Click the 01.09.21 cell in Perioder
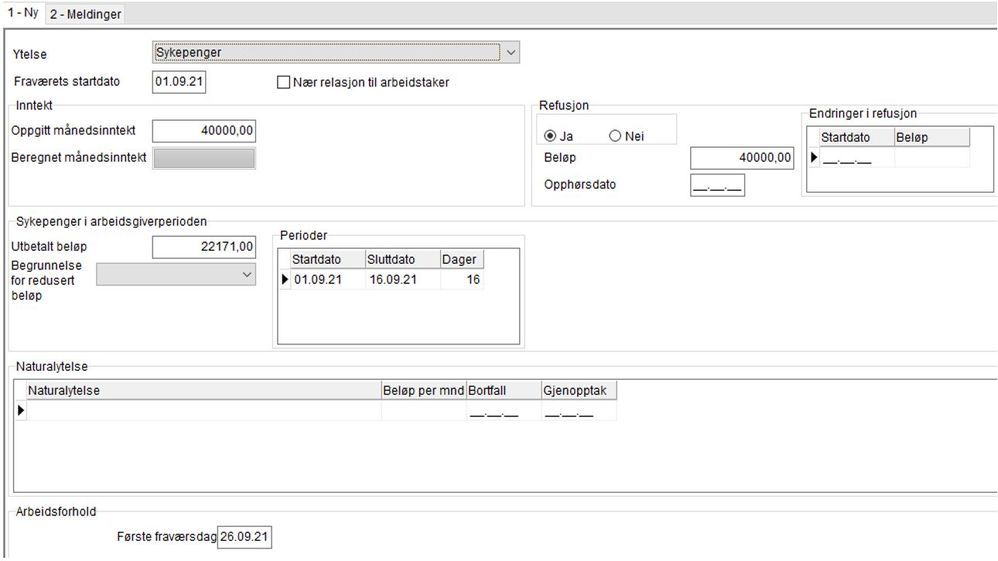Screen dimensions: 998x561 (x=328, y=280)
